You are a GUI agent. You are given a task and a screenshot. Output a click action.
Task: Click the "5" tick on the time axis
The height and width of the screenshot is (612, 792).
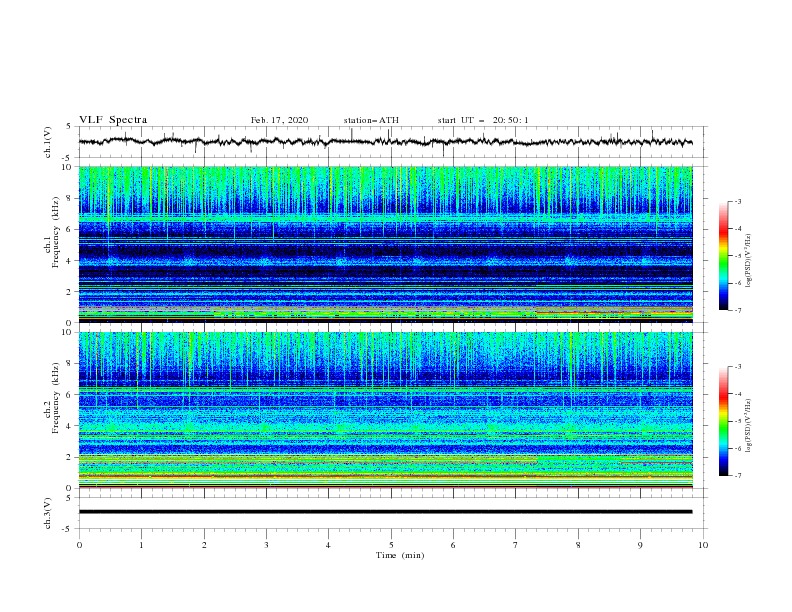[x=391, y=545]
